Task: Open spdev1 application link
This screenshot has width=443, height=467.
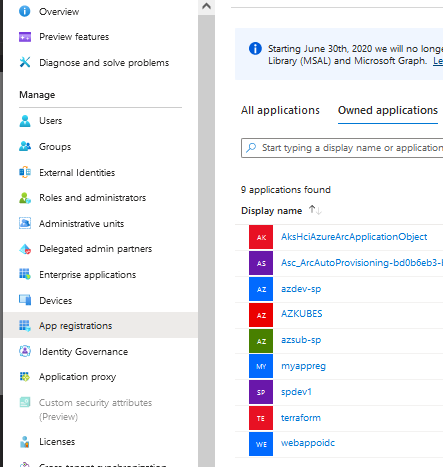Action: click(x=296, y=392)
